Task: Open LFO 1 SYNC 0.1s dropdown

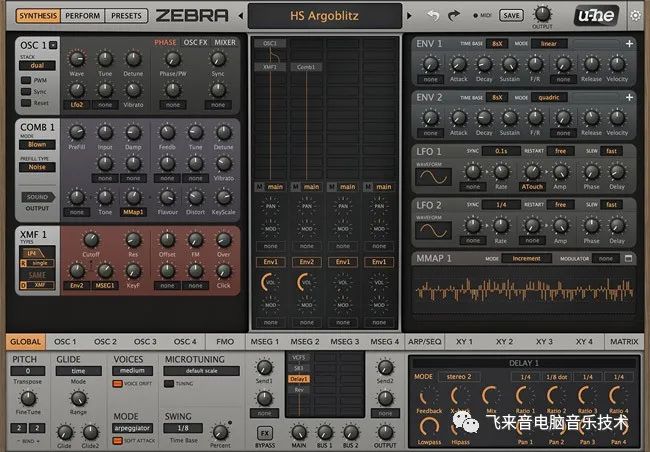Action: [x=501, y=151]
